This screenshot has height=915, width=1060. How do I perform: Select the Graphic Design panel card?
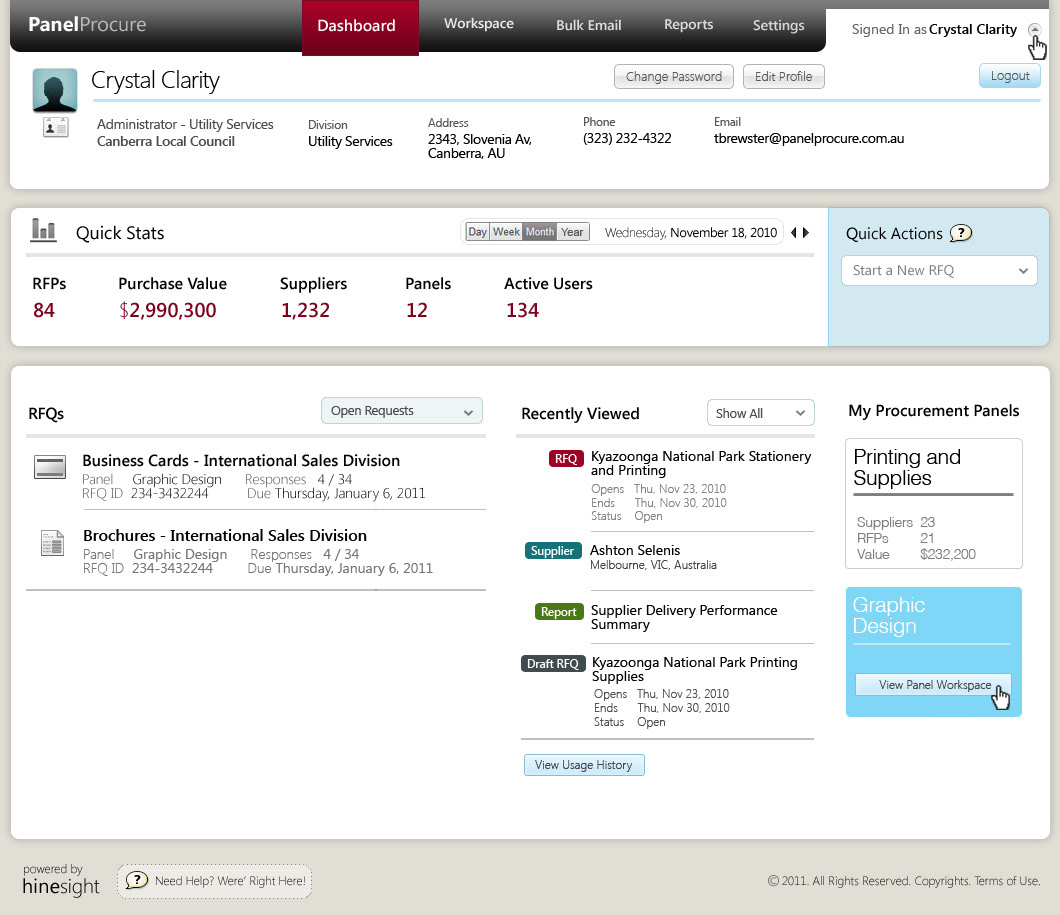click(x=934, y=651)
